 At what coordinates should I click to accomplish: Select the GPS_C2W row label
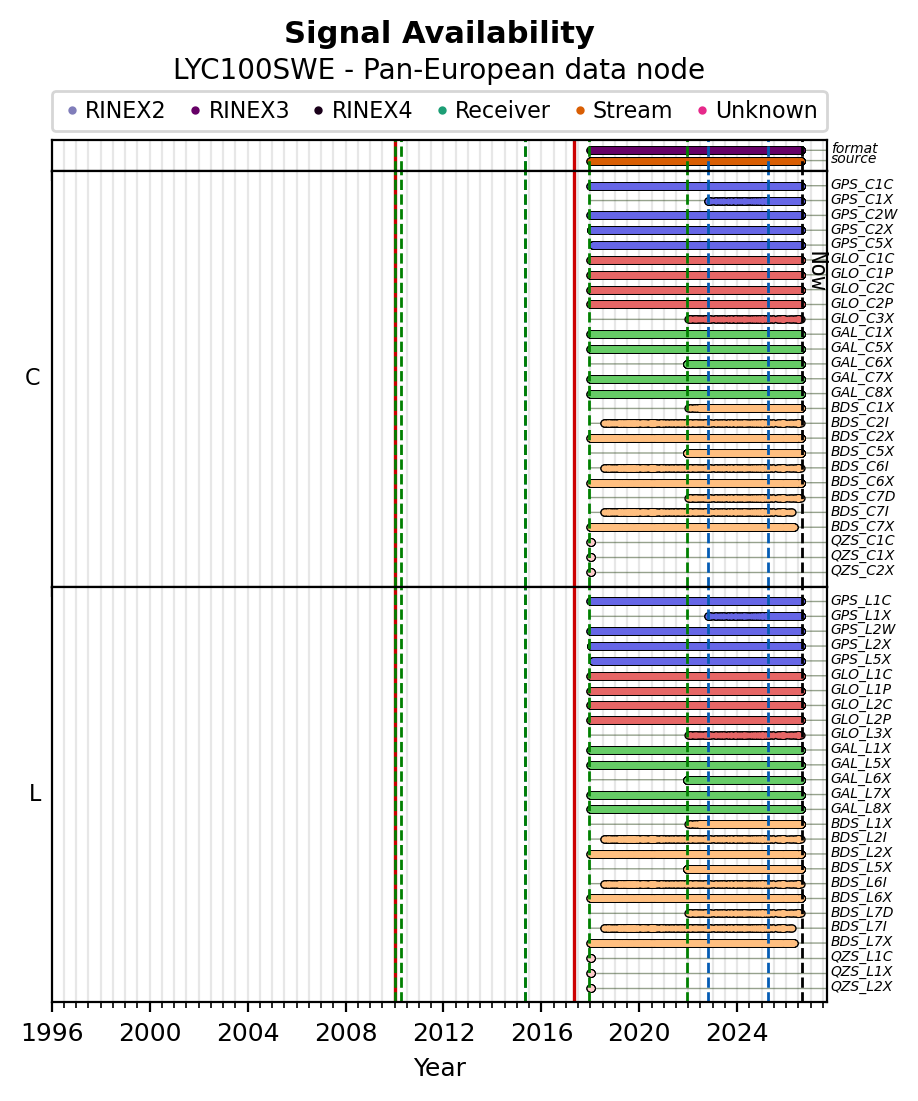[x=864, y=214]
